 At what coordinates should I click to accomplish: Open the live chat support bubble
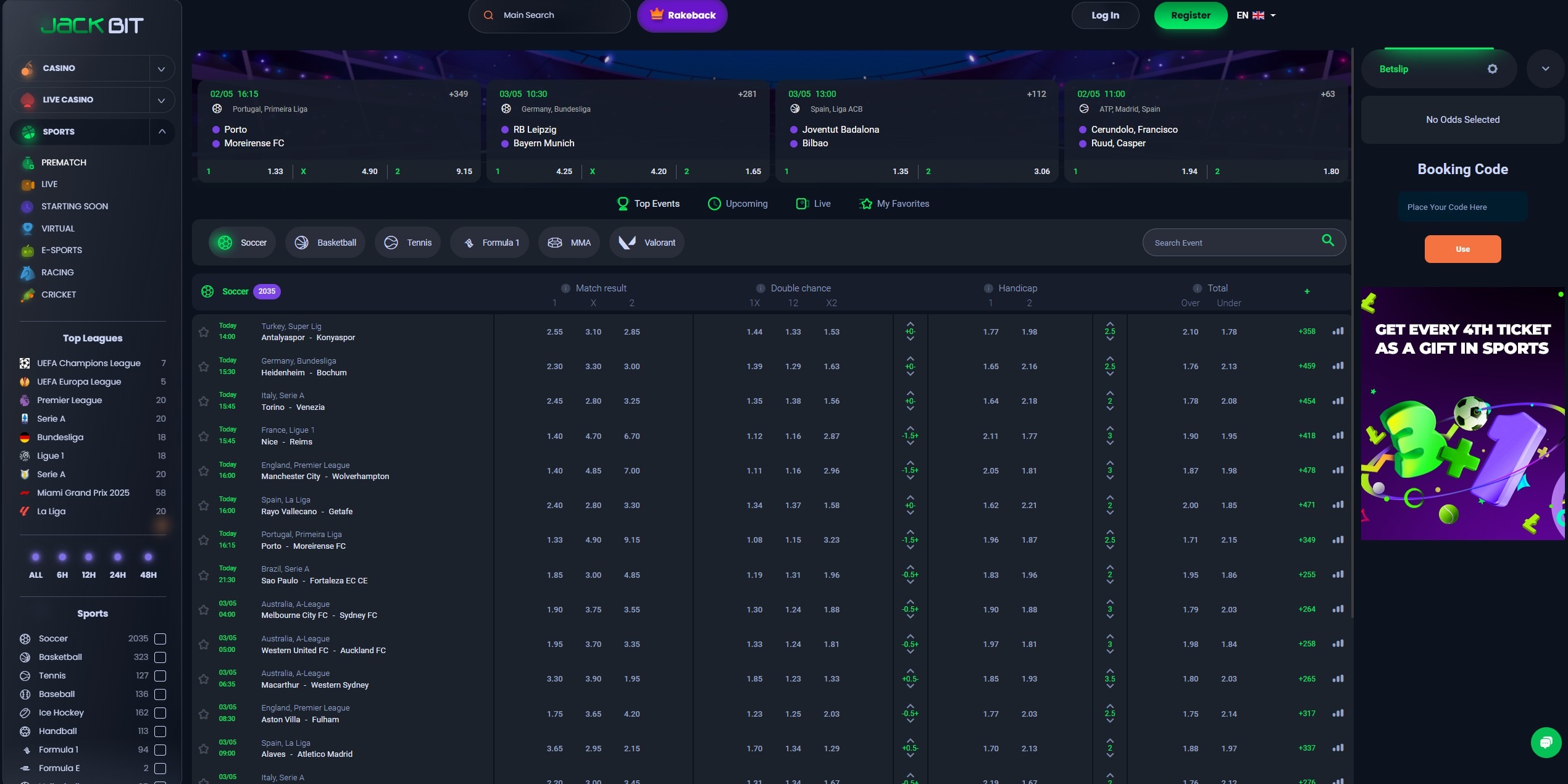point(1546,741)
